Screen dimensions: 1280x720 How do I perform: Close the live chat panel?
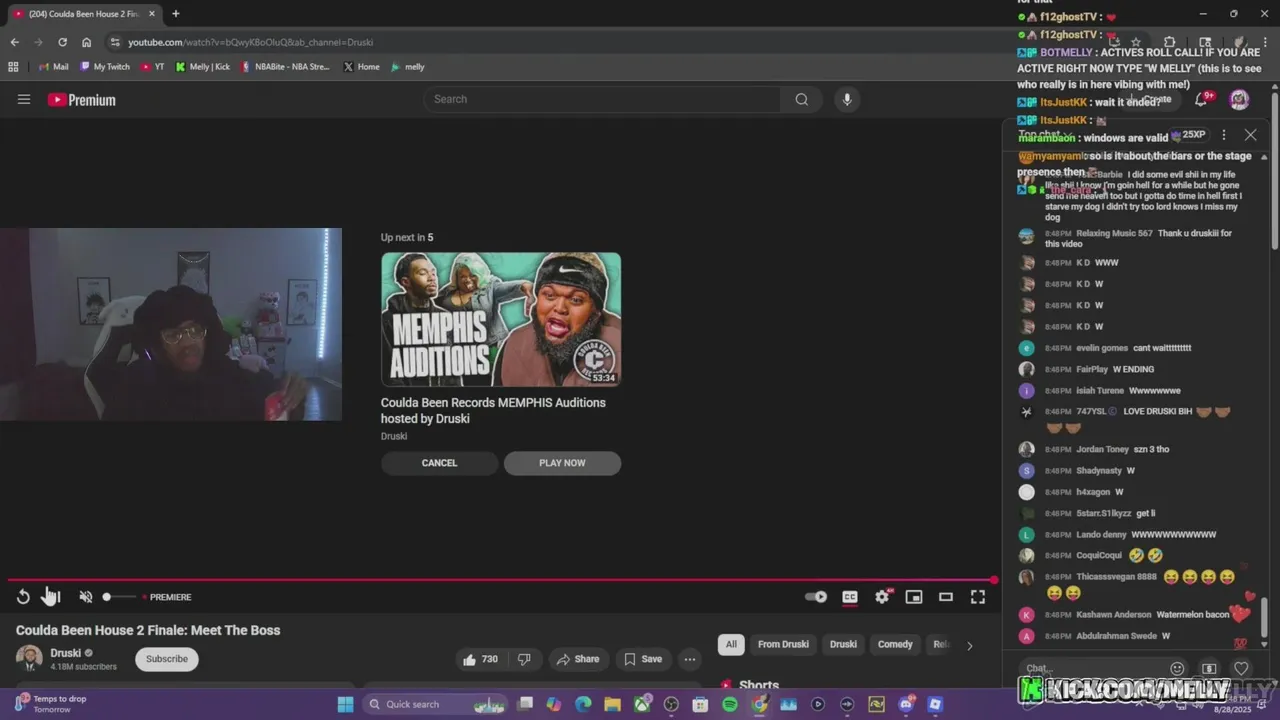tap(1250, 134)
